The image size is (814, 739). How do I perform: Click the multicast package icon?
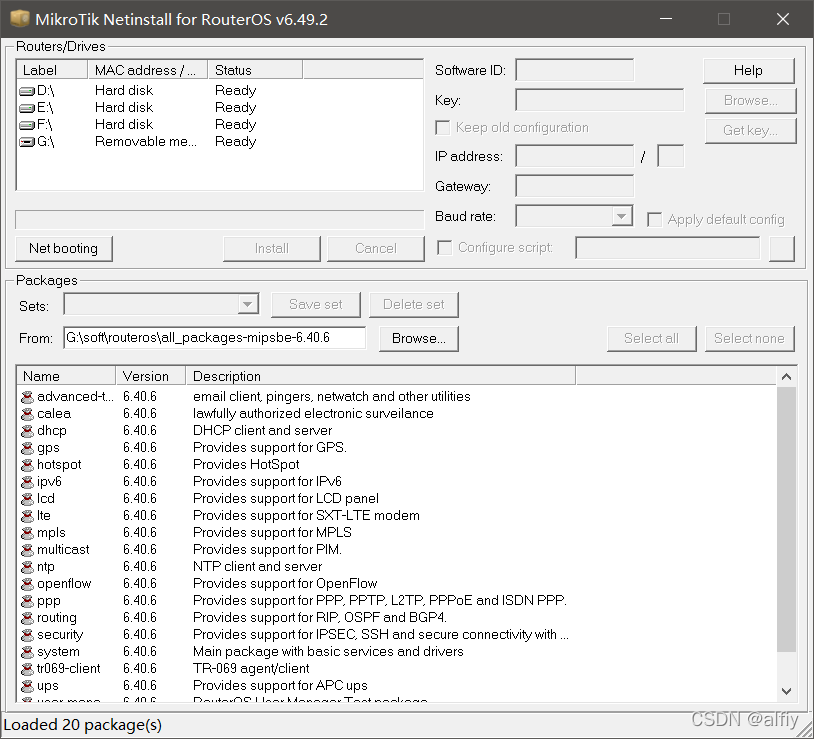27,550
